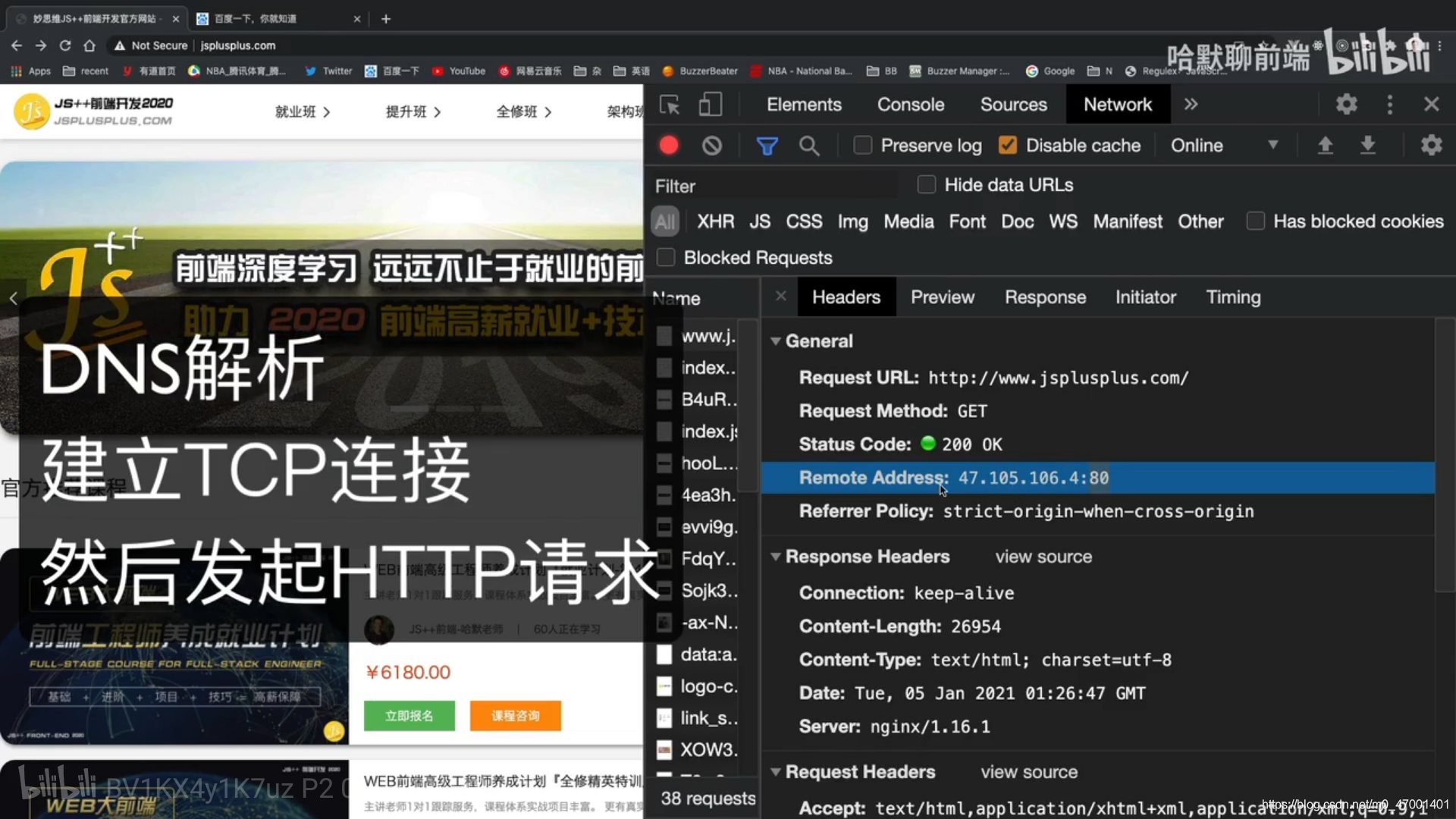Toggle the network filter funnel icon

pos(767,145)
